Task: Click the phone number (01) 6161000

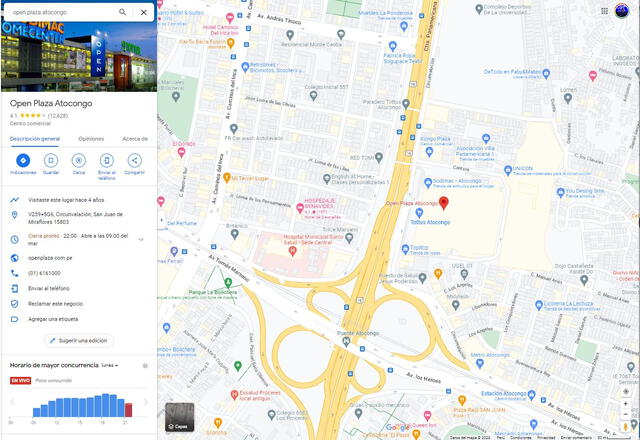Action: click(x=44, y=273)
